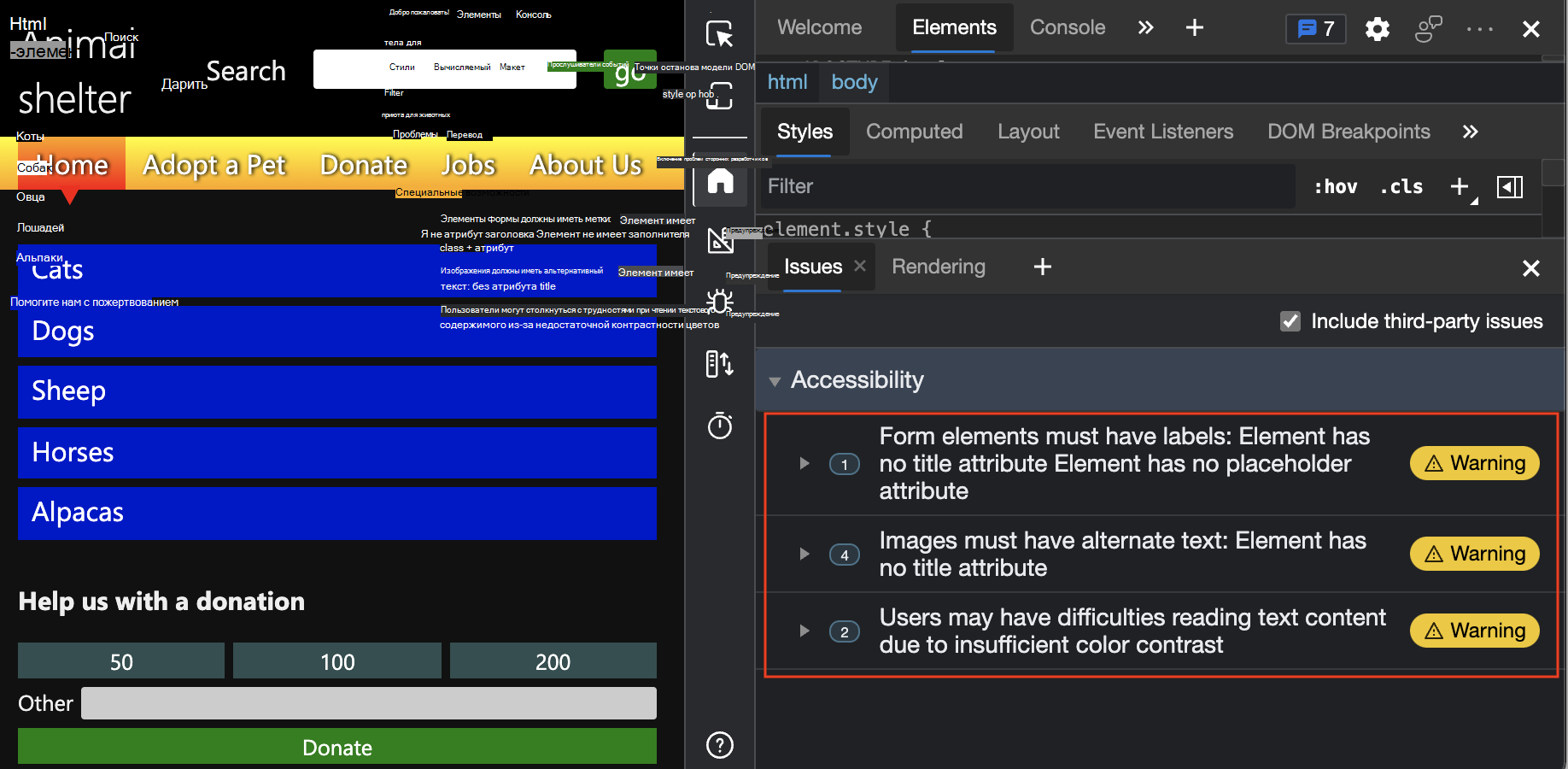Open the Adopt a Pet navigation link

coord(214,165)
